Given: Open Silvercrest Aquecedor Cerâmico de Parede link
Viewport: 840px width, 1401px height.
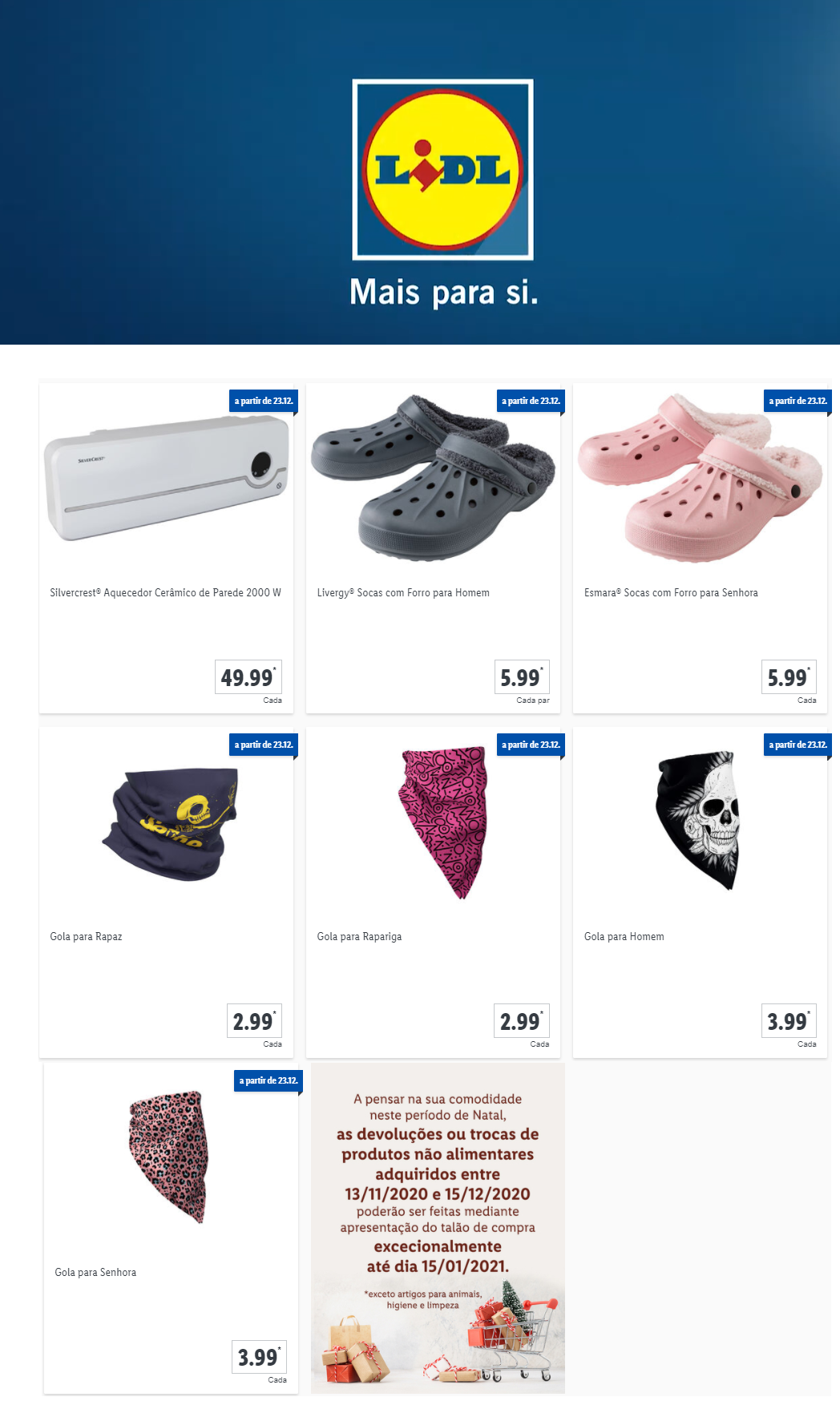Looking at the screenshot, I should (166, 593).
